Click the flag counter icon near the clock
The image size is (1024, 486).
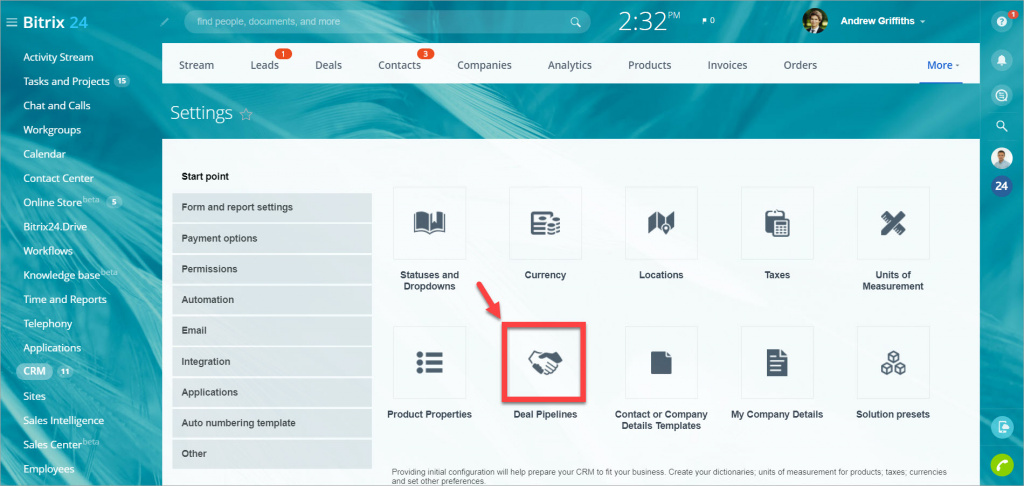tap(708, 21)
